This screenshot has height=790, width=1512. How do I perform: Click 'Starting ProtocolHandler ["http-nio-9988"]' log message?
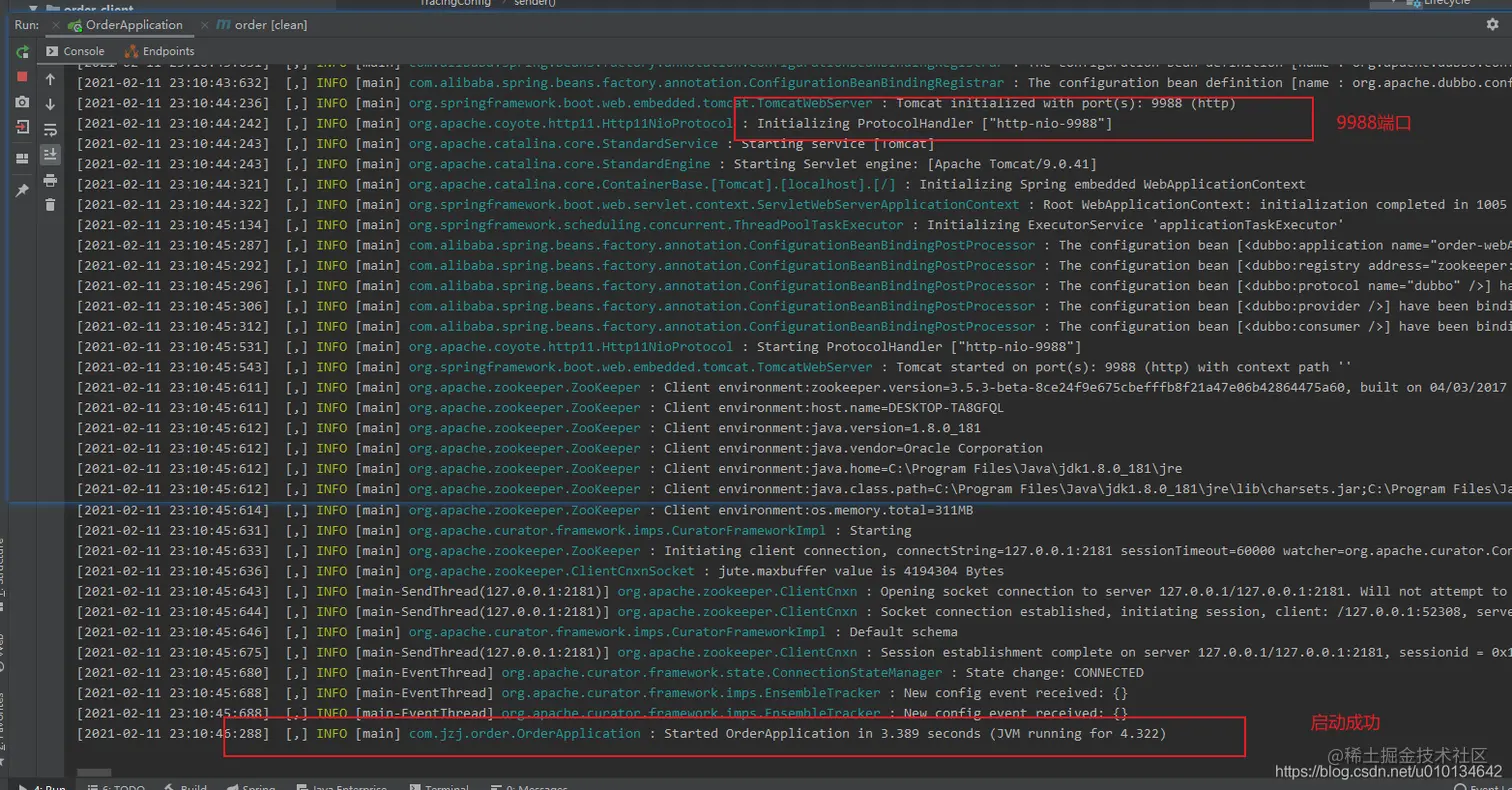click(x=919, y=347)
